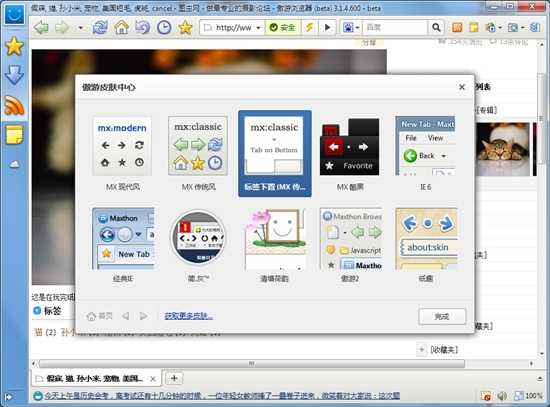Image resolution: width=550 pixels, height=407 pixels.
Task: Click the news ticker link in the status bar
Action: (x=222, y=396)
